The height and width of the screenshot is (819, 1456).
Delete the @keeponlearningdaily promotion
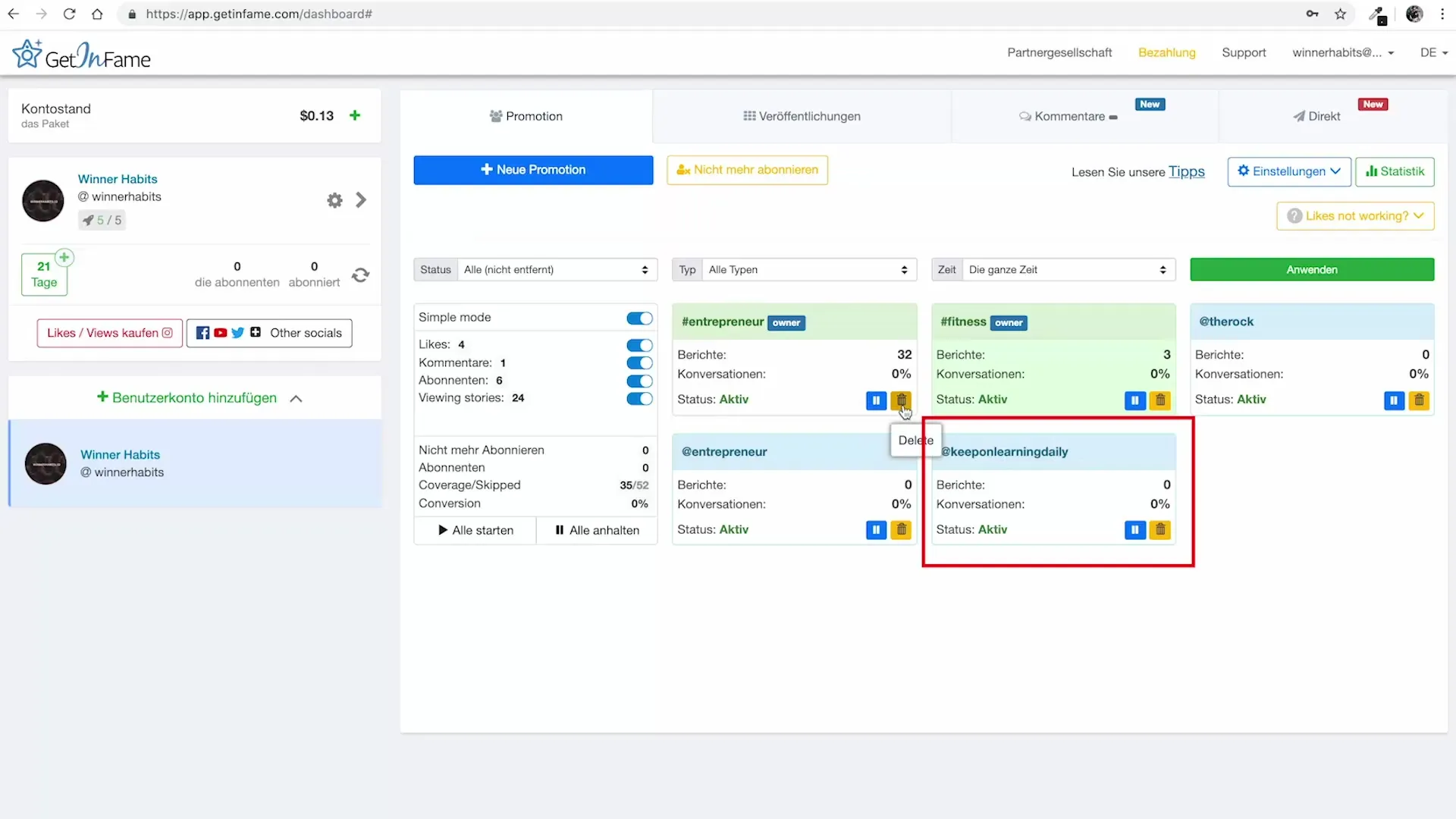1160,530
